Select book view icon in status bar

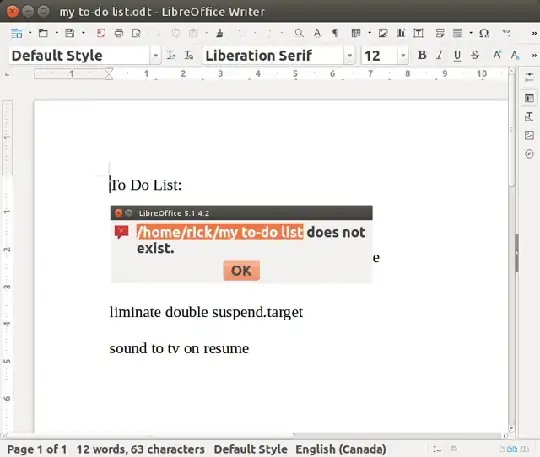pyautogui.click(x=525, y=449)
